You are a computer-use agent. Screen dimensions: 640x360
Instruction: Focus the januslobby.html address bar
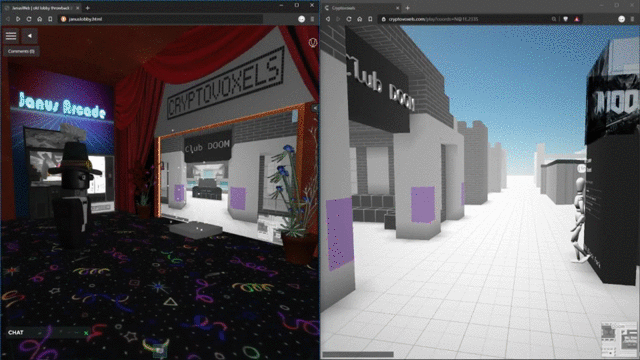coord(161,19)
